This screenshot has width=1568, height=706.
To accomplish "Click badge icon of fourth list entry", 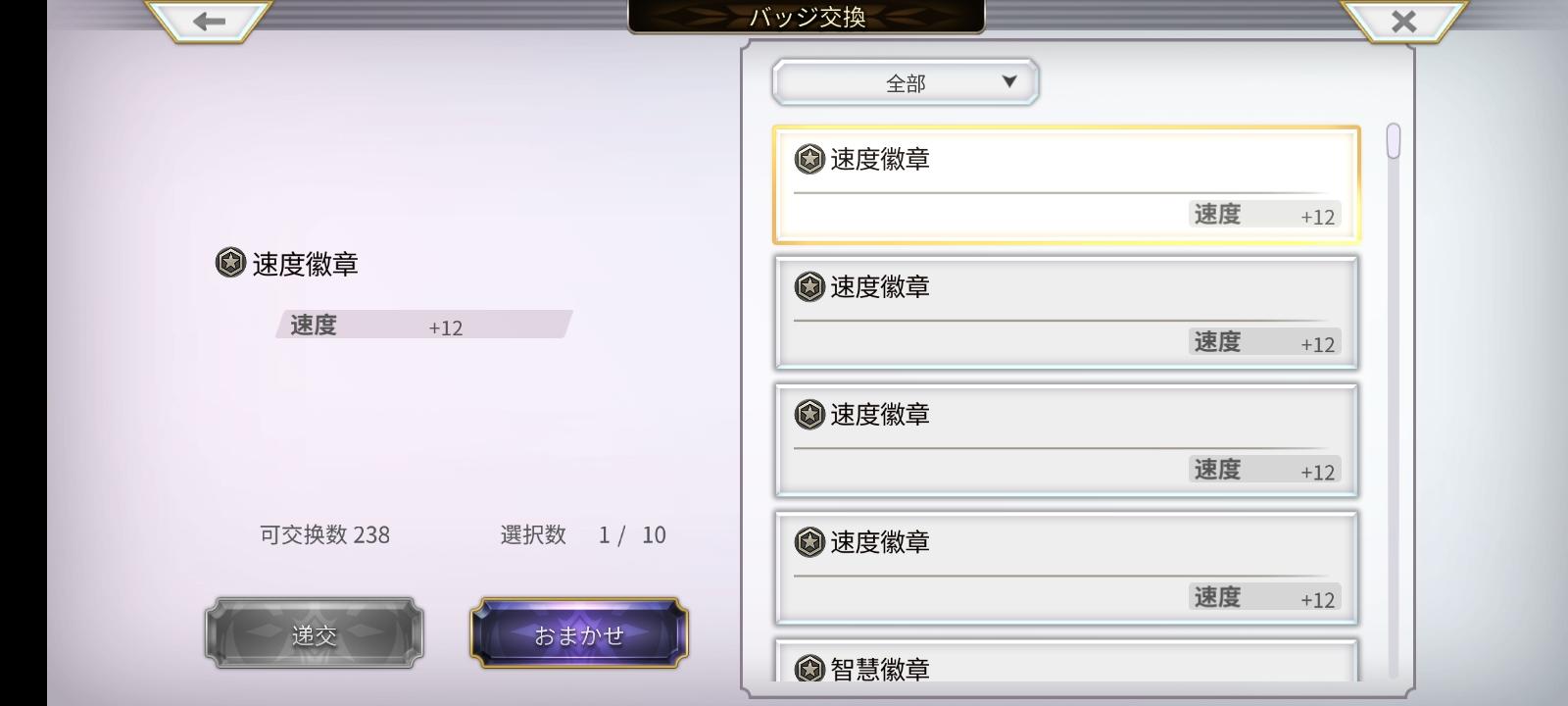I will pos(809,541).
